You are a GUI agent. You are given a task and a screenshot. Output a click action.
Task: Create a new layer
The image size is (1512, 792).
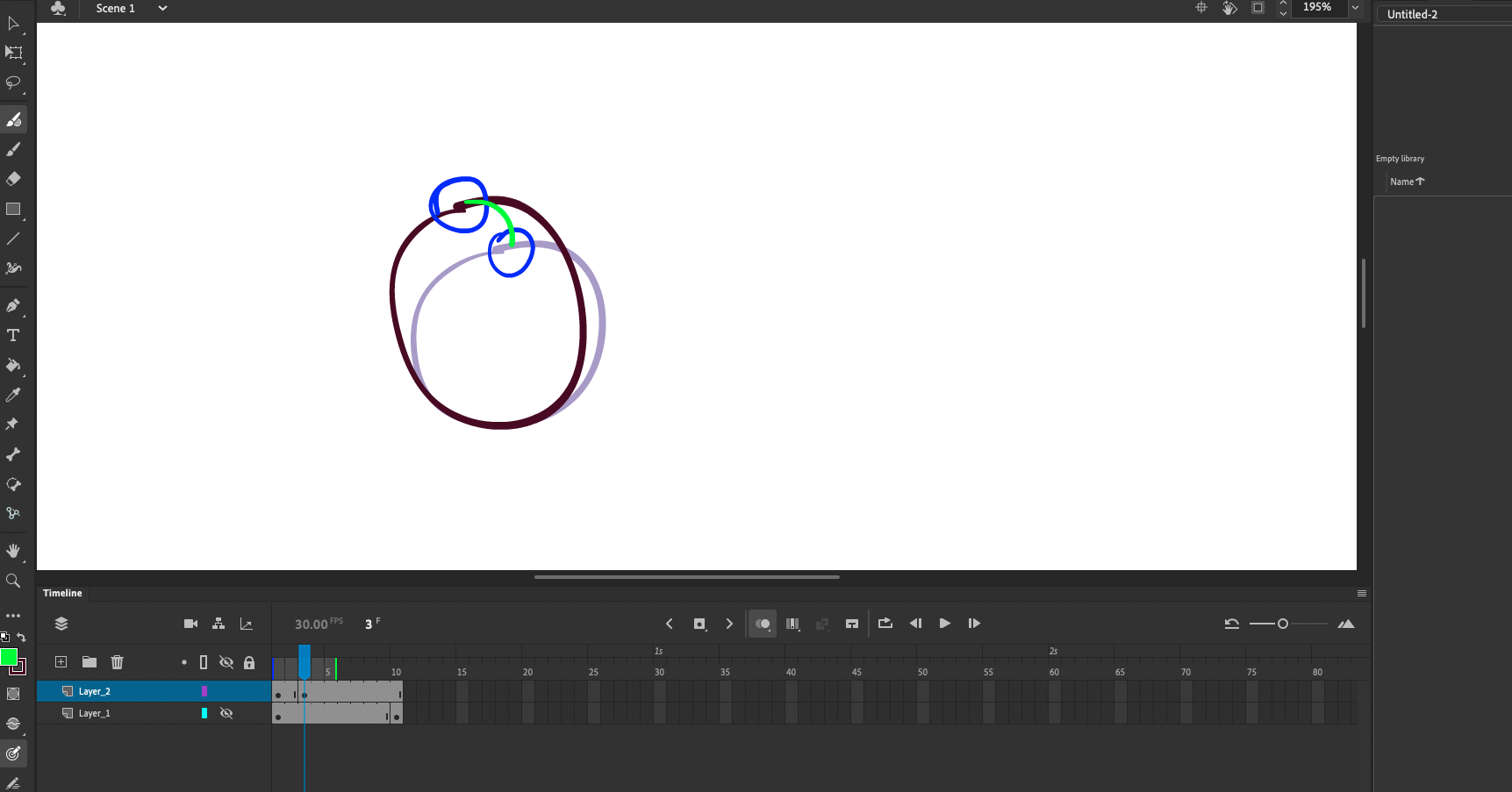click(x=60, y=662)
